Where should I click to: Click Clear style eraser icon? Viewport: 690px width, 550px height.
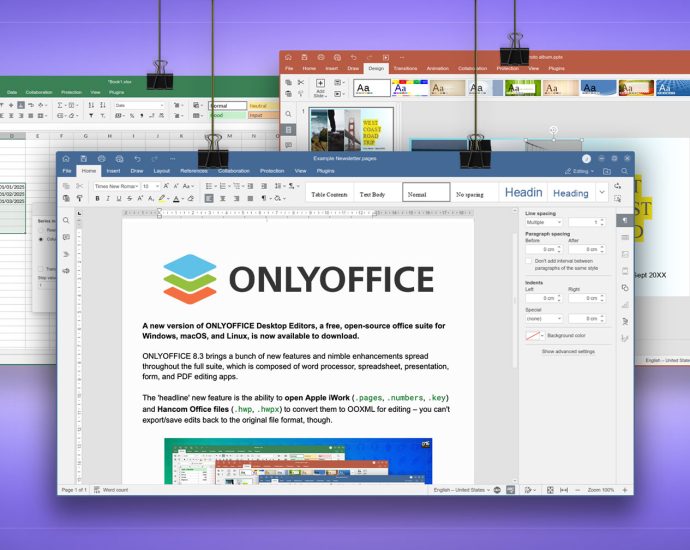[191, 198]
